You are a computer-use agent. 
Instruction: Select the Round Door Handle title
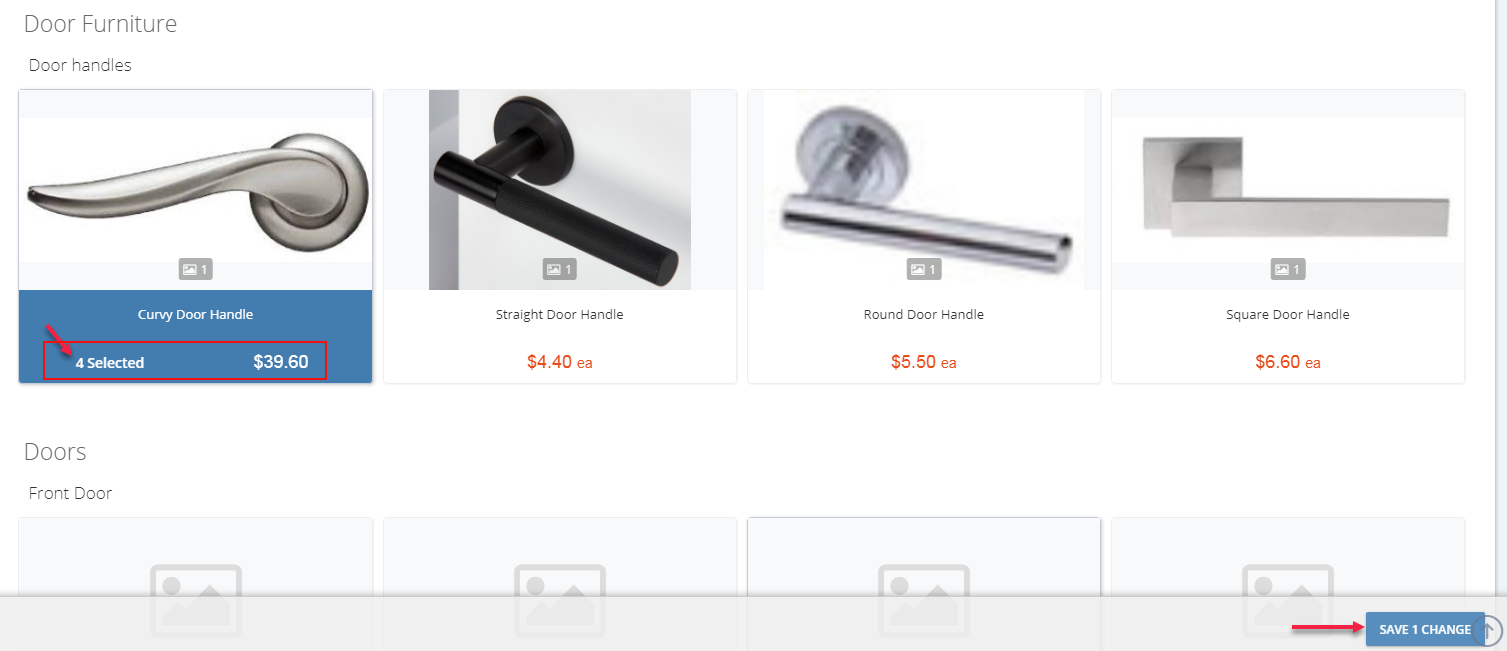[923, 314]
